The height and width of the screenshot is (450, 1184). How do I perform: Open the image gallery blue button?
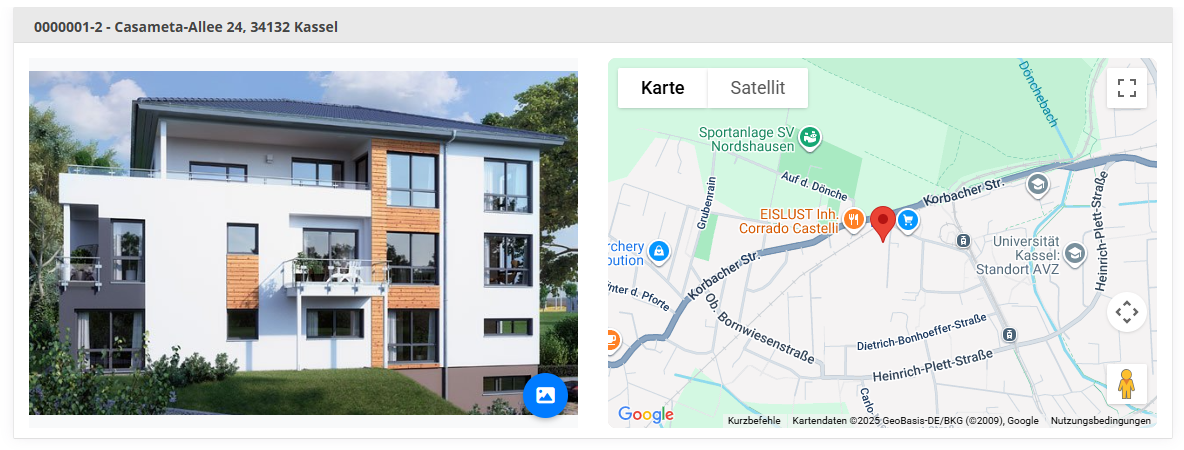tap(545, 395)
